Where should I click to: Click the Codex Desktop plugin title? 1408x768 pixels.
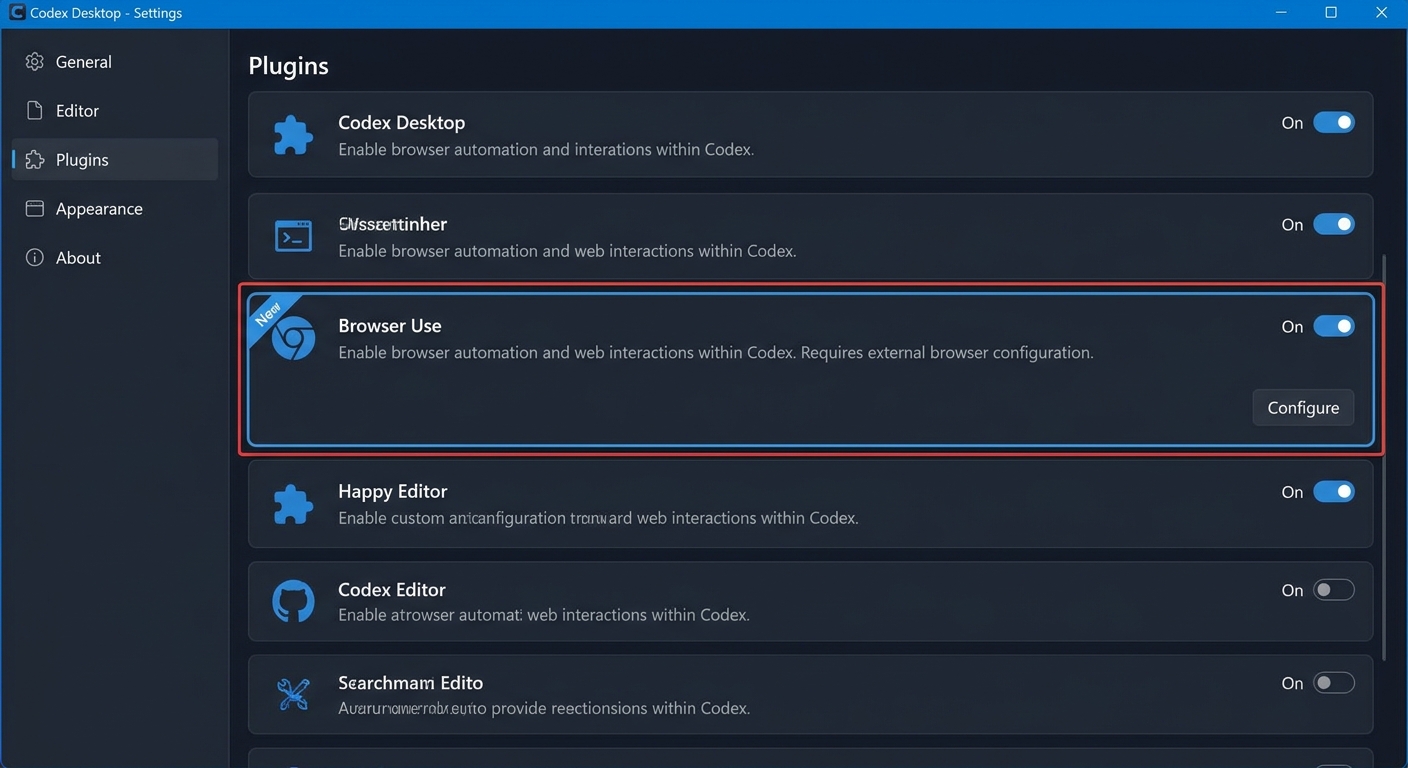(x=402, y=123)
